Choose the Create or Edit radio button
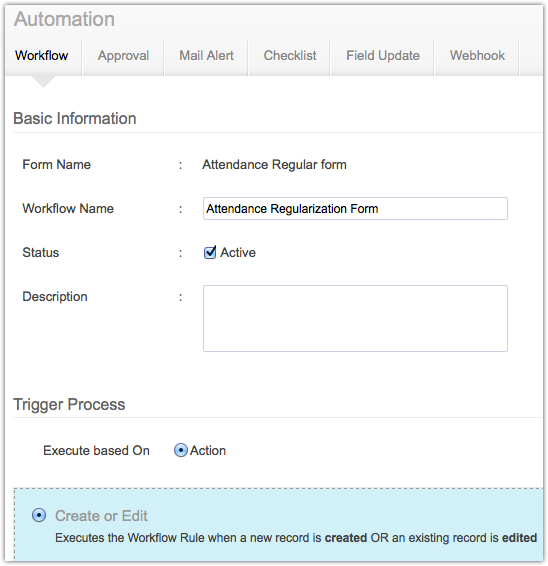Viewport: 548px width, 566px height. pyautogui.click(x=39, y=515)
